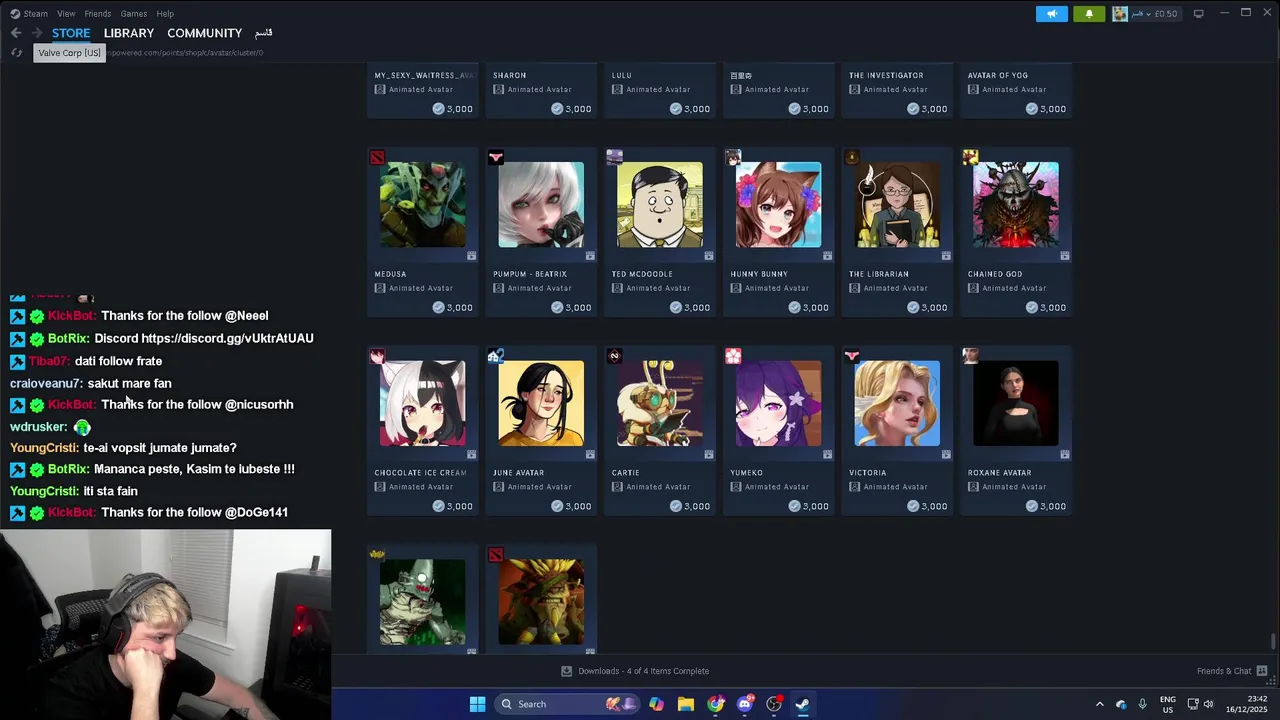
Task: Open the profile tab with the Arabic username
Action: [264, 33]
